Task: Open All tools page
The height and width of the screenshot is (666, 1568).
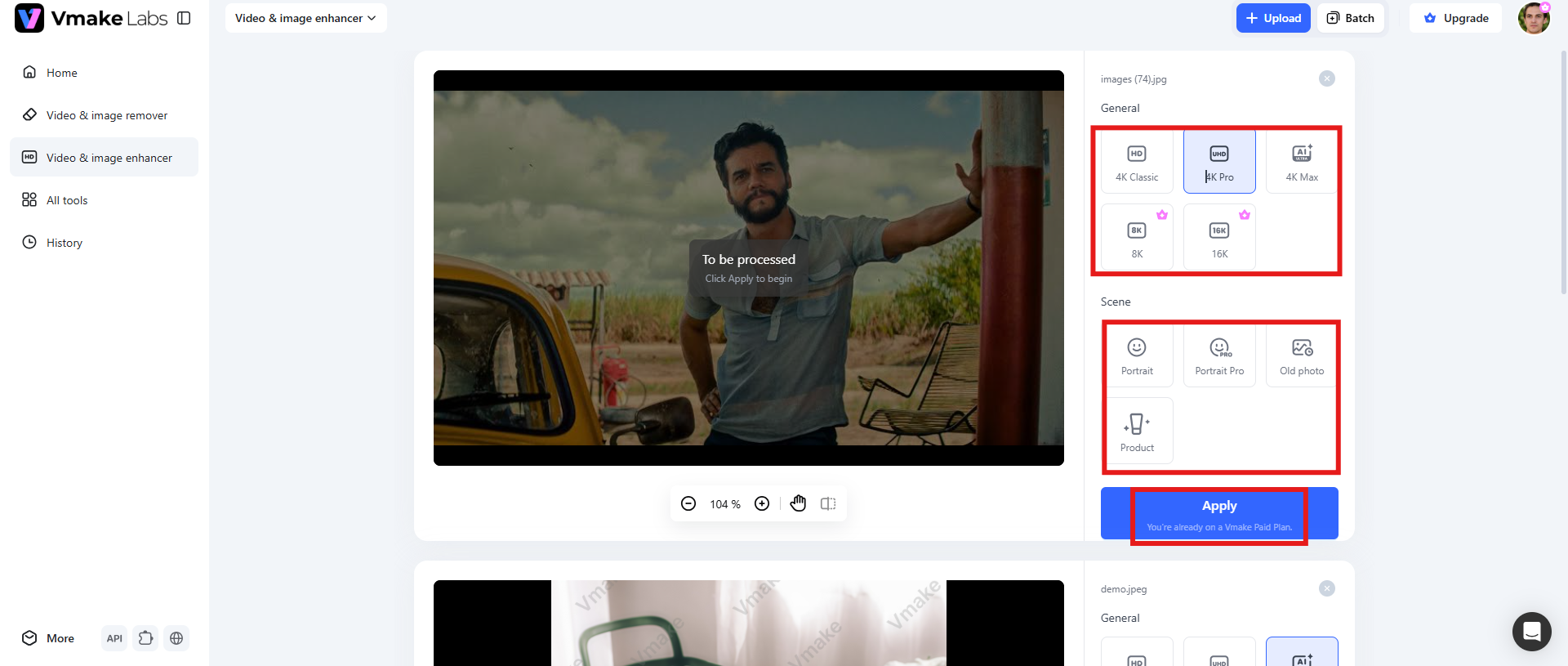Action: 104,200
